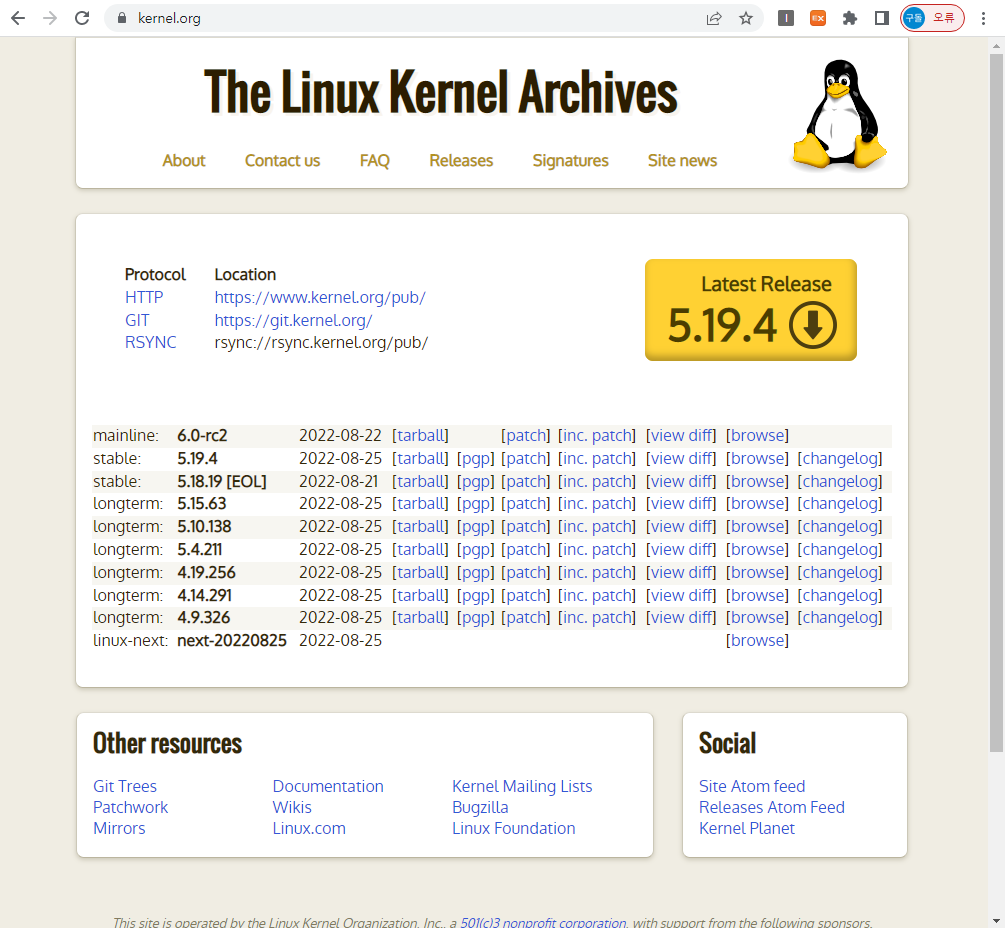Open Linux.com link

[309, 829]
